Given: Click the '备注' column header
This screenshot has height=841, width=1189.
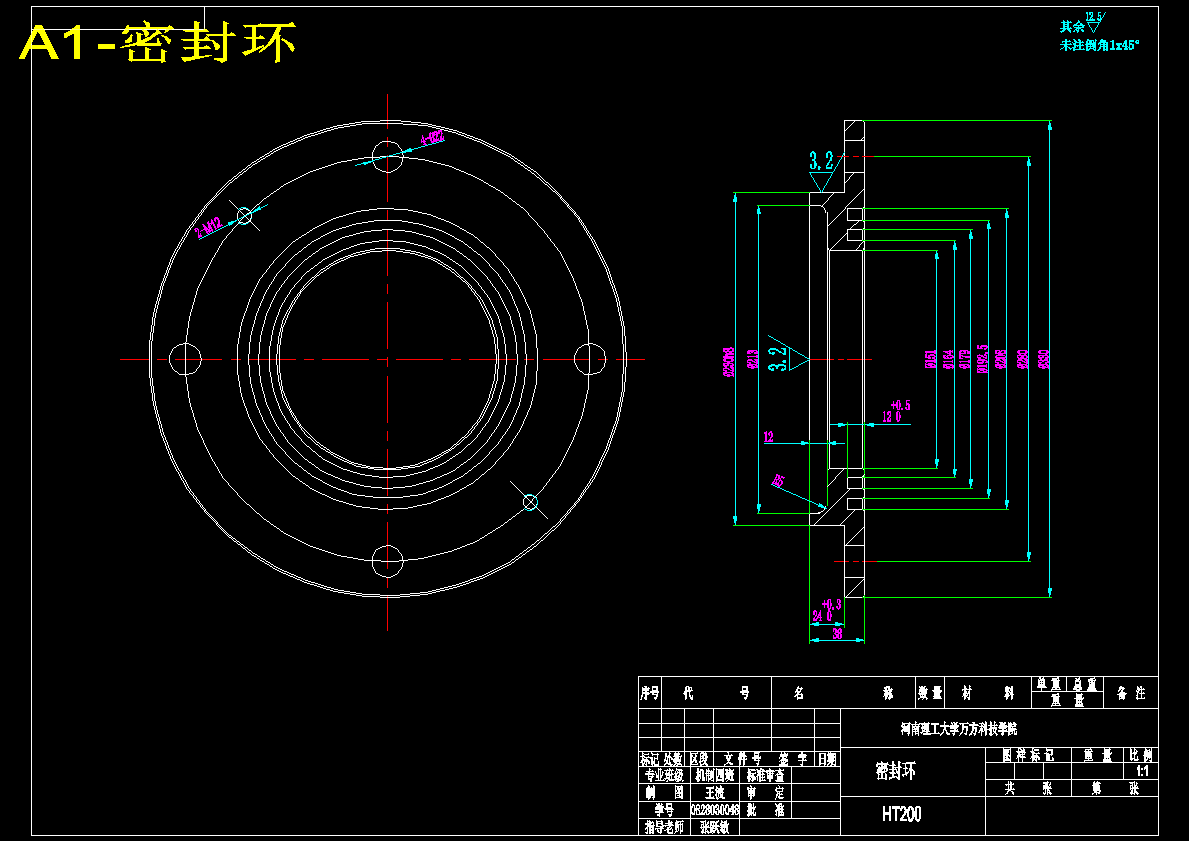Looking at the screenshot, I should (1131, 692).
